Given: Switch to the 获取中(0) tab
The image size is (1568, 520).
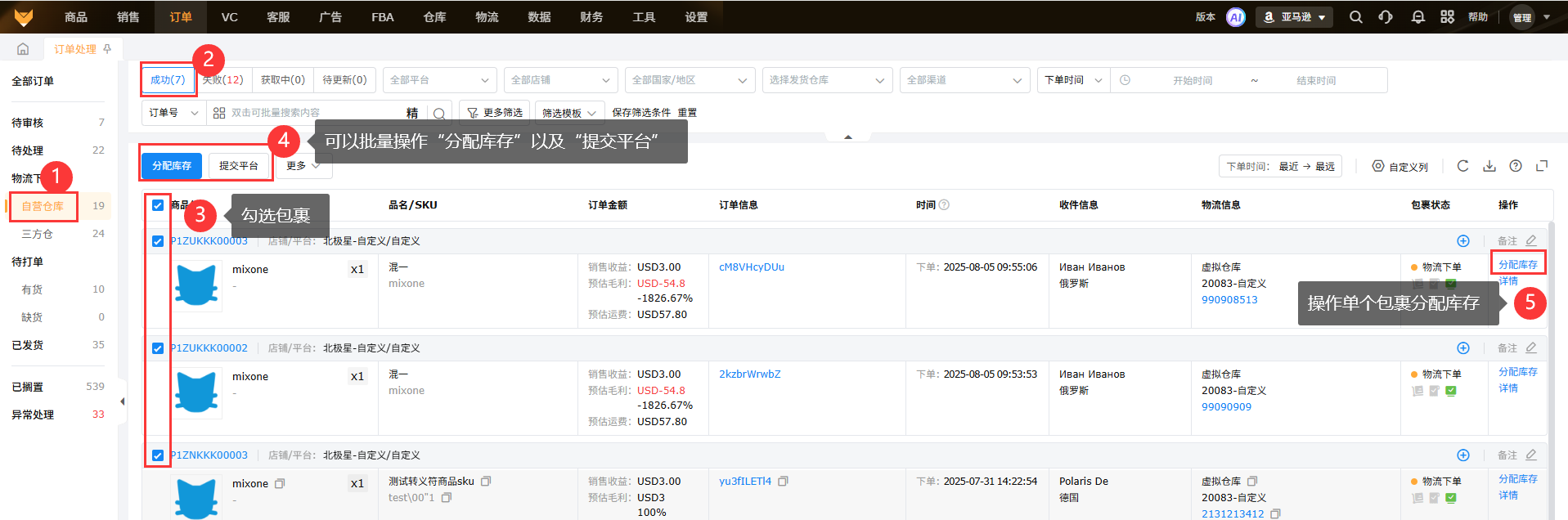Looking at the screenshot, I should point(283,80).
